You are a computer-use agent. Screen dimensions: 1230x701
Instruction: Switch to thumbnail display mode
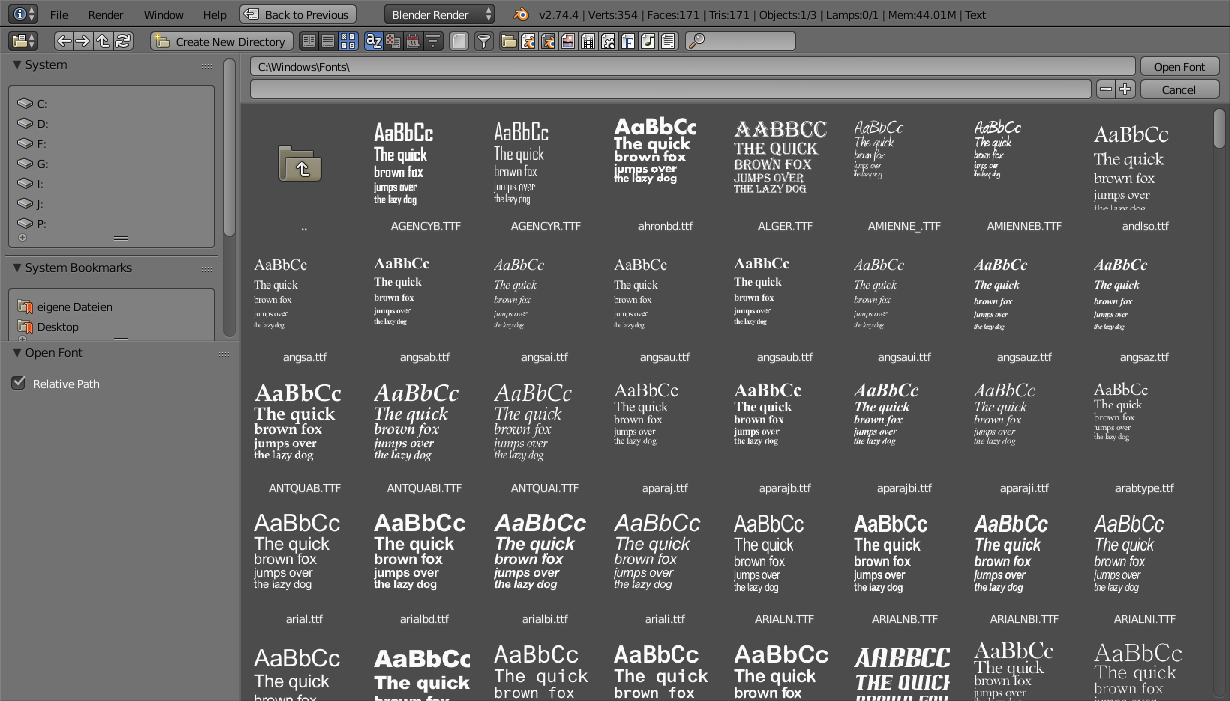348,41
